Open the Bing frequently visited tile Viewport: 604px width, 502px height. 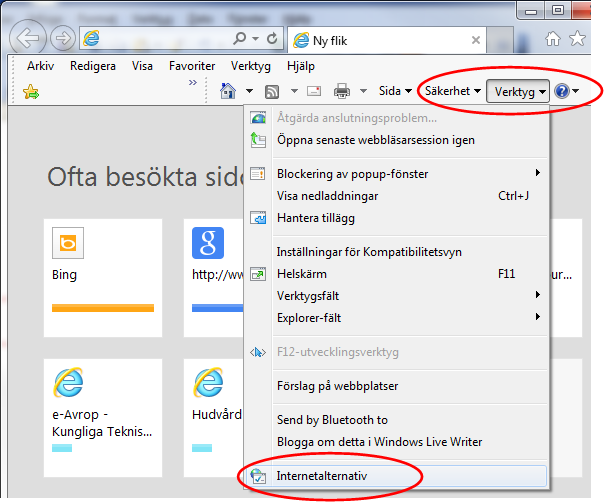click(101, 266)
